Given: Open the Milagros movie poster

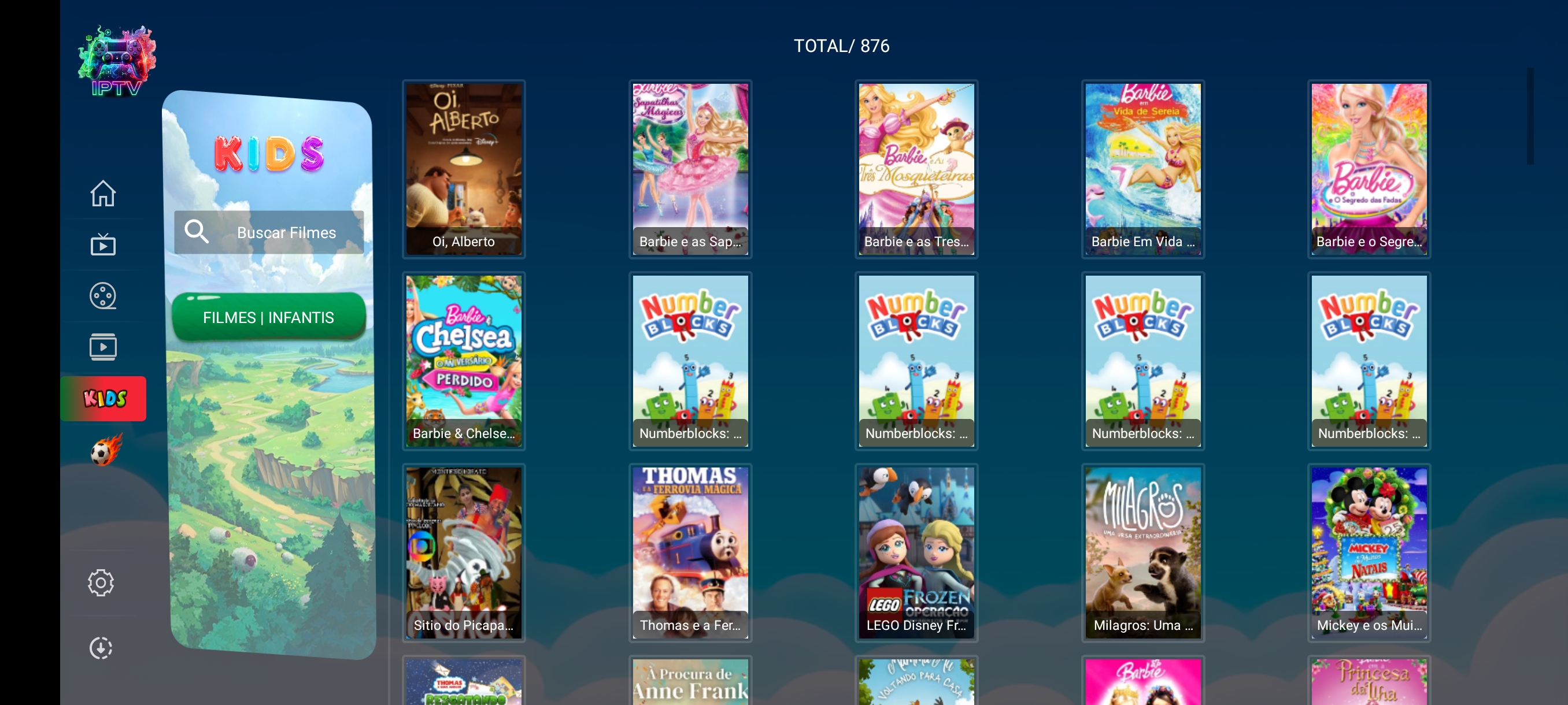Looking at the screenshot, I should 1142,552.
